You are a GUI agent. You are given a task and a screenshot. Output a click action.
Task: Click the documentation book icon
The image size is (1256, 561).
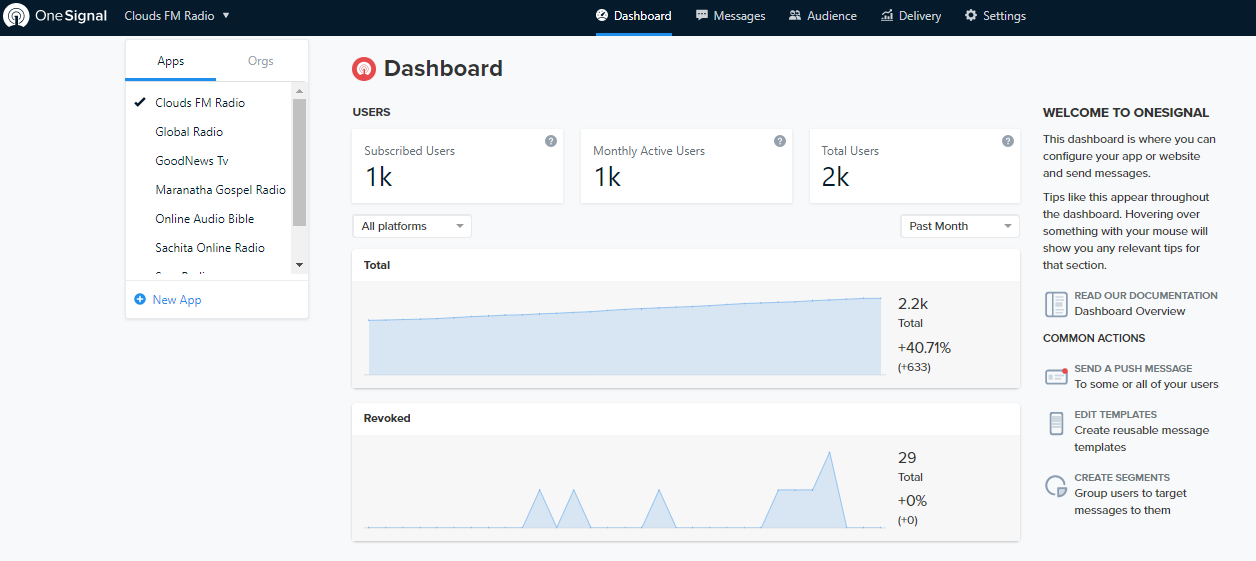pyautogui.click(x=1055, y=304)
